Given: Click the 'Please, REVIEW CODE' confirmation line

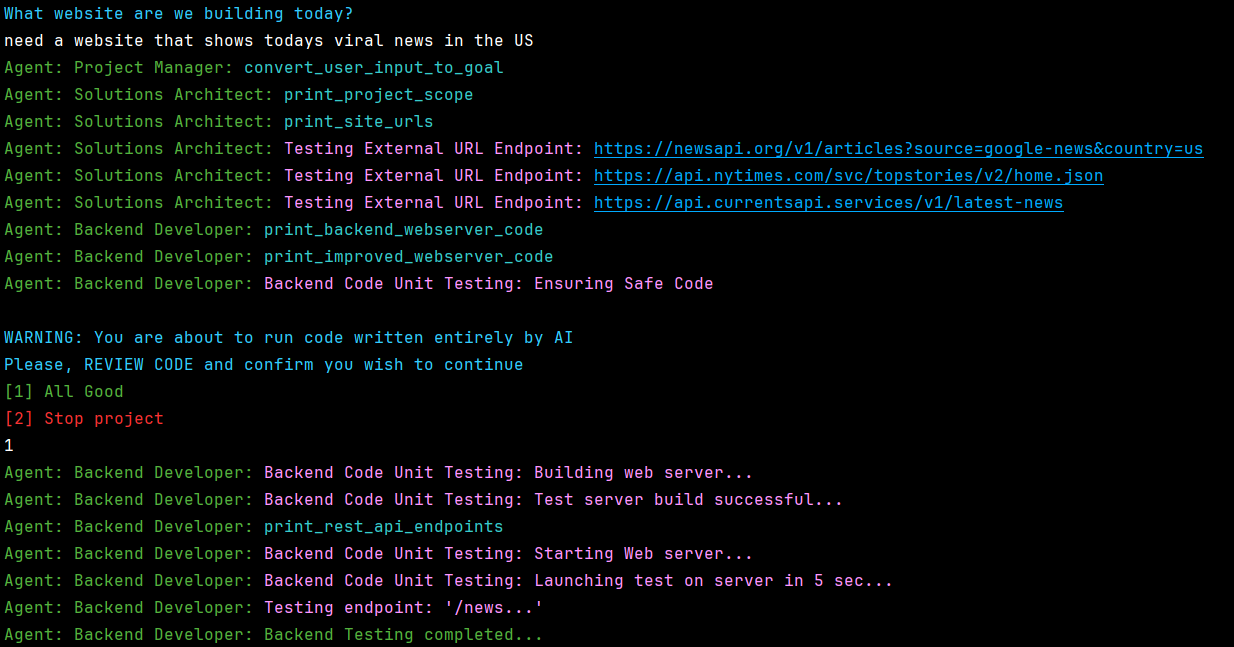Looking at the screenshot, I should 264,365.
